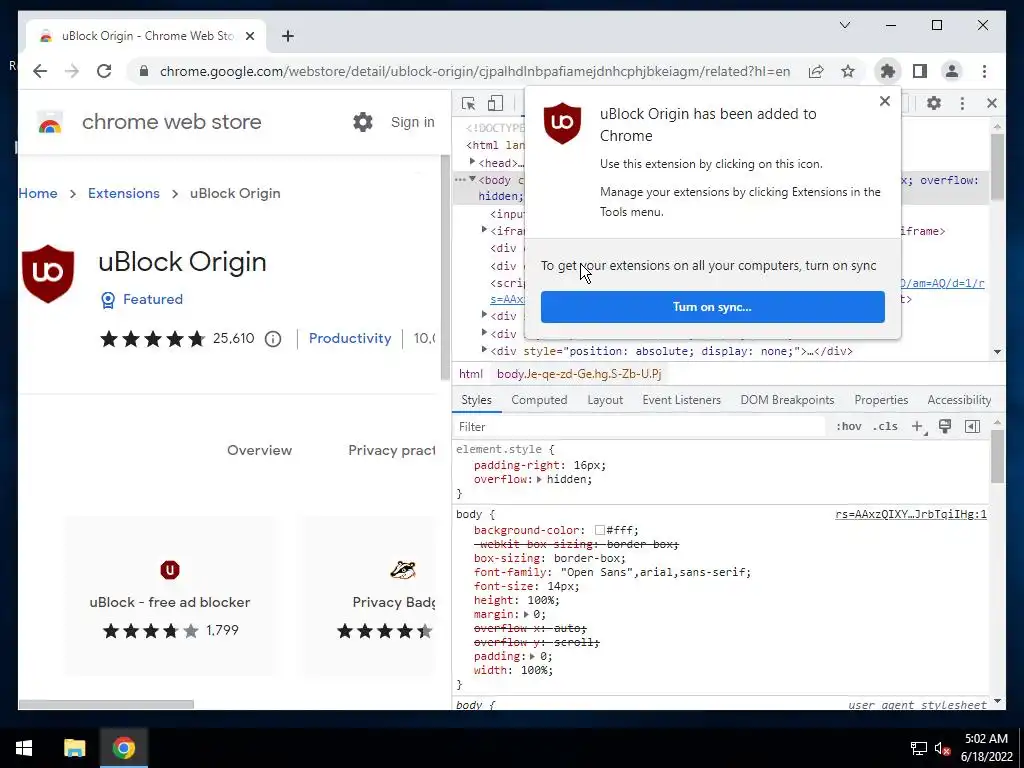1024x768 pixels.
Task: Expand the margin: 0 shorthand triangle
Action: coord(526,615)
